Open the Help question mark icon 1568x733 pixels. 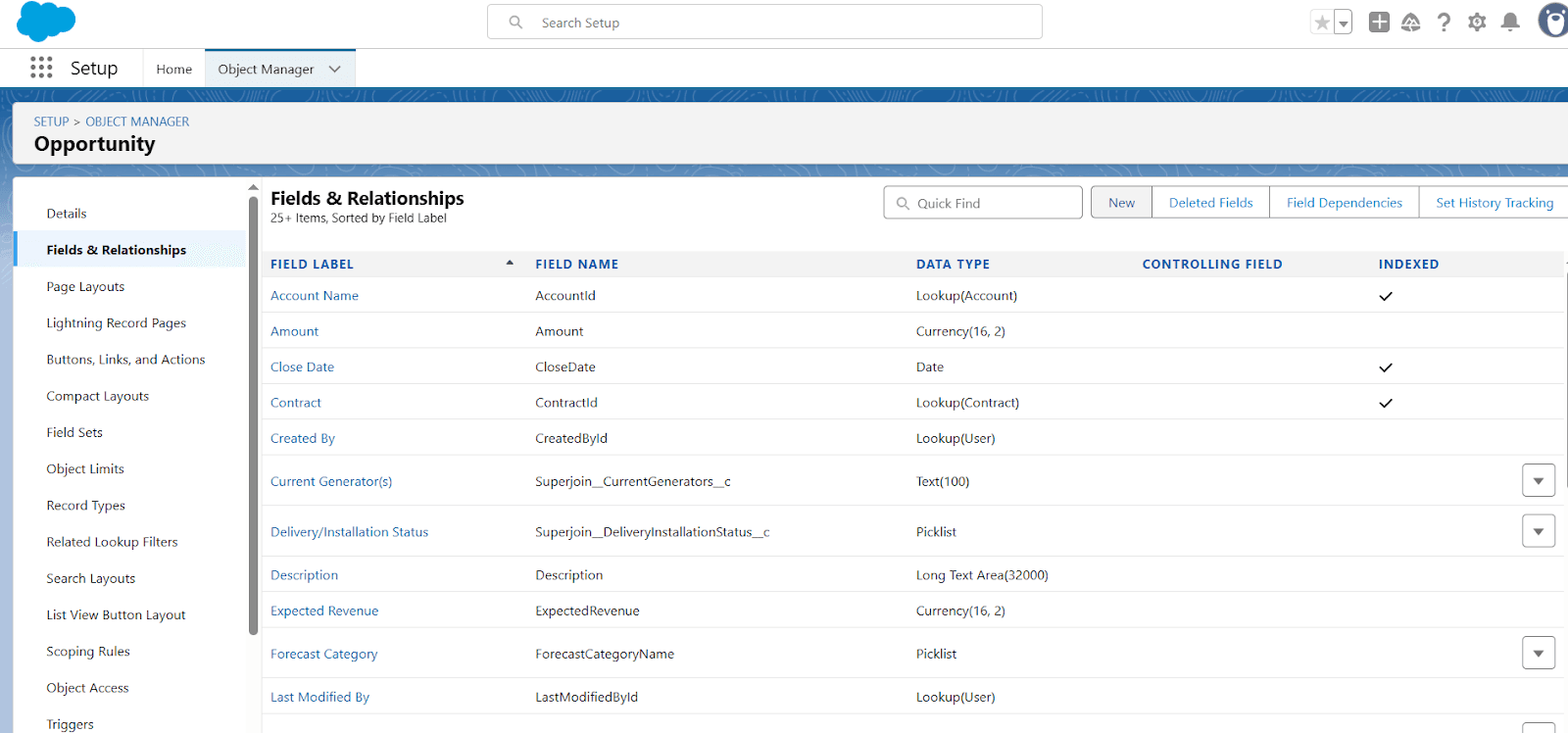pyautogui.click(x=1444, y=22)
